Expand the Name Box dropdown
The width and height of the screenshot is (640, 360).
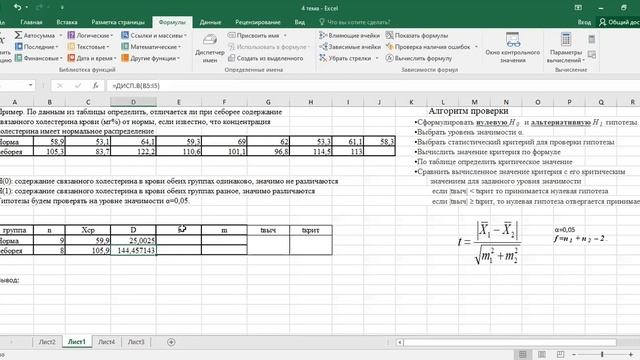click(x=31, y=85)
